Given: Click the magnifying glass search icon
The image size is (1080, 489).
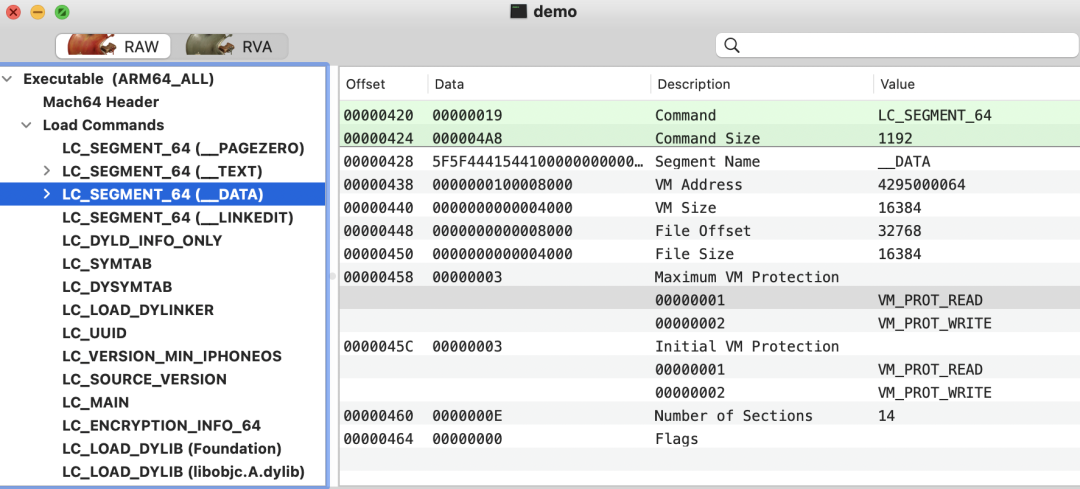Looking at the screenshot, I should [x=732, y=46].
